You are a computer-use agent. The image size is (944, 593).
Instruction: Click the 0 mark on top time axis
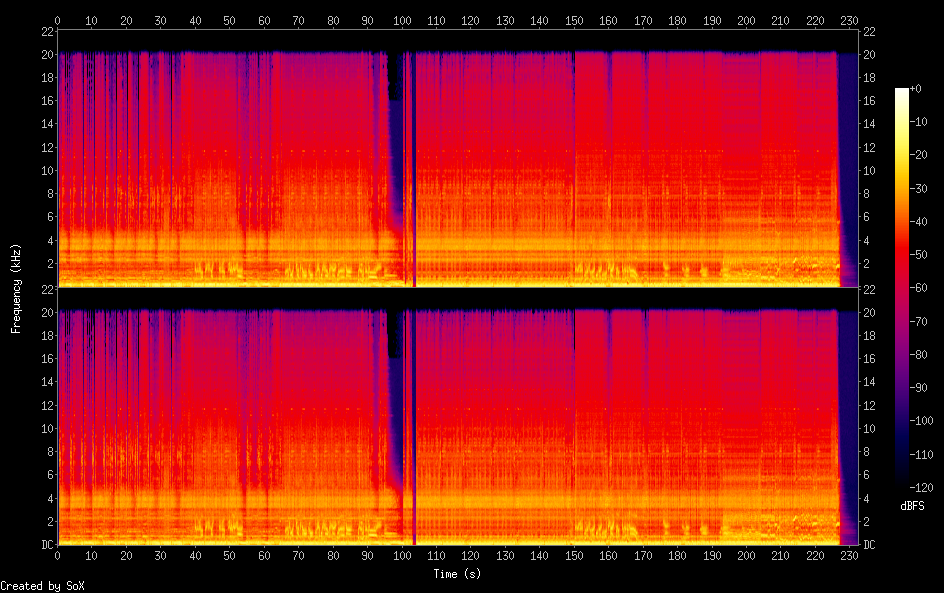pos(58,20)
